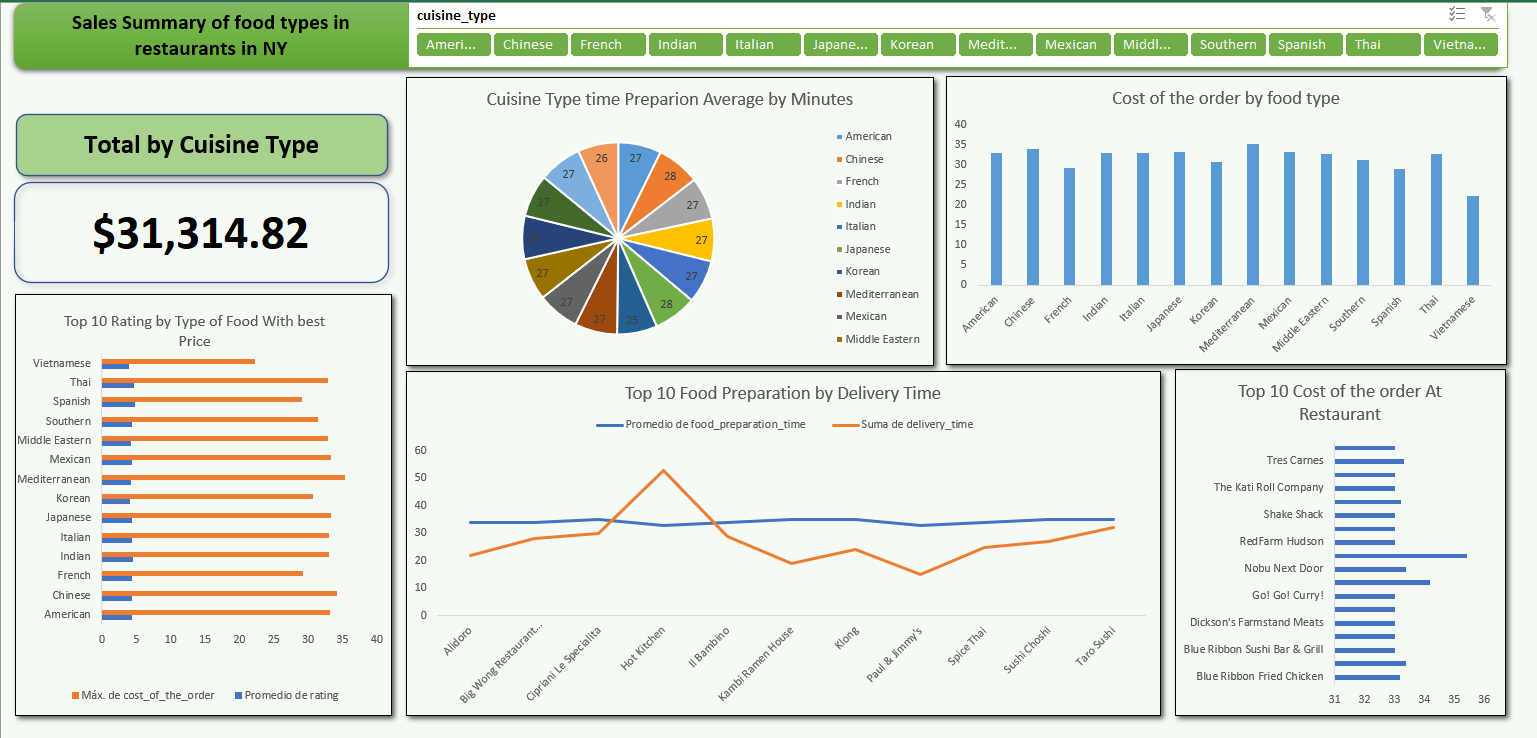Select the Korean slicer button

pyautogui.click(x=918, y=44)
